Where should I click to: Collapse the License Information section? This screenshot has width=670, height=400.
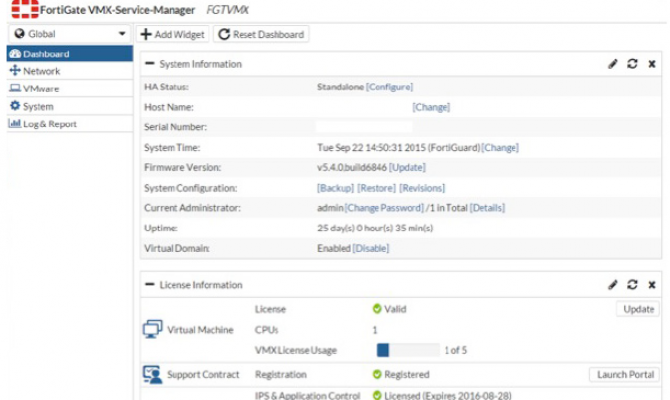150,285
